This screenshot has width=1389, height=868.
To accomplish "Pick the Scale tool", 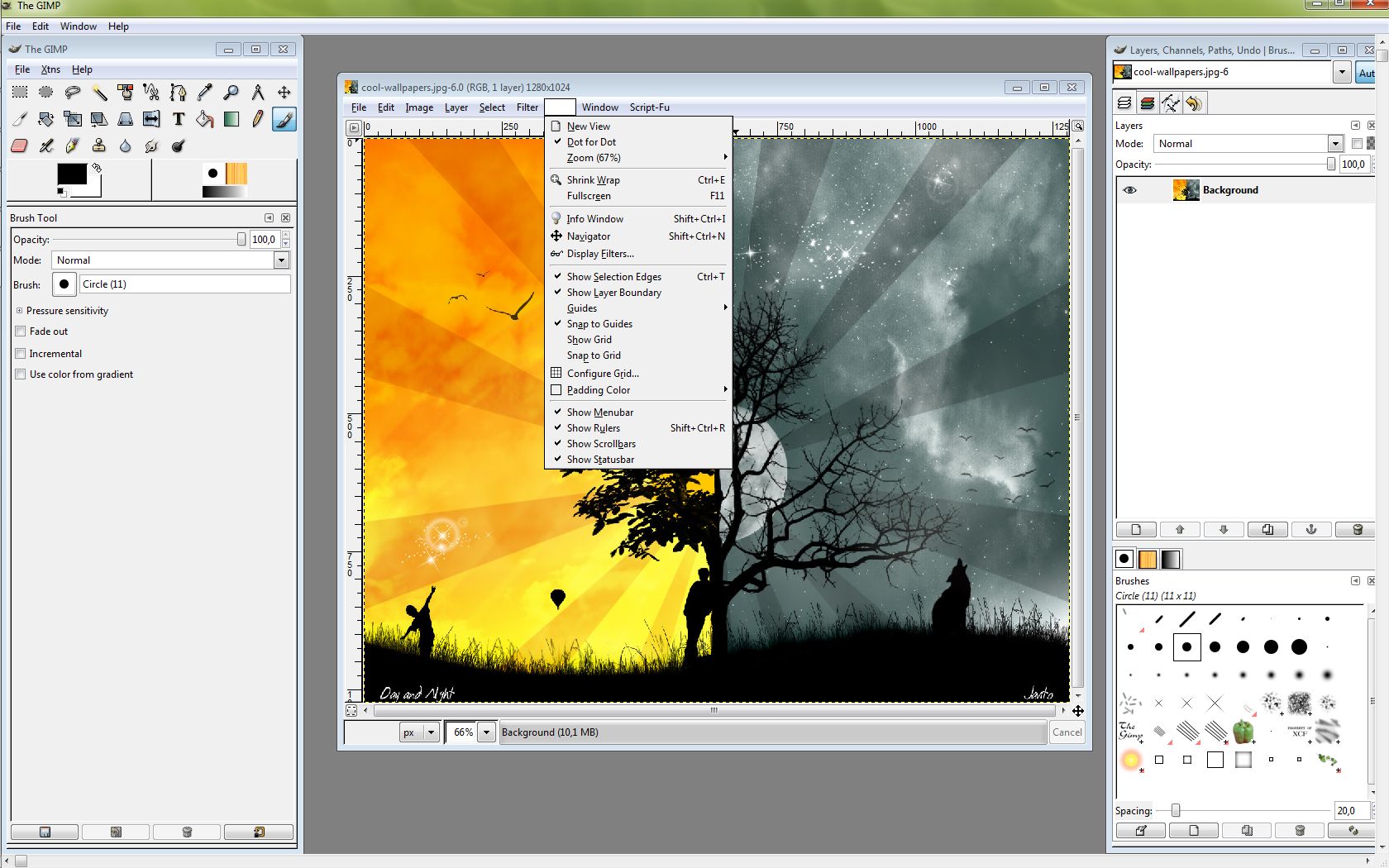I will [73, 119].
